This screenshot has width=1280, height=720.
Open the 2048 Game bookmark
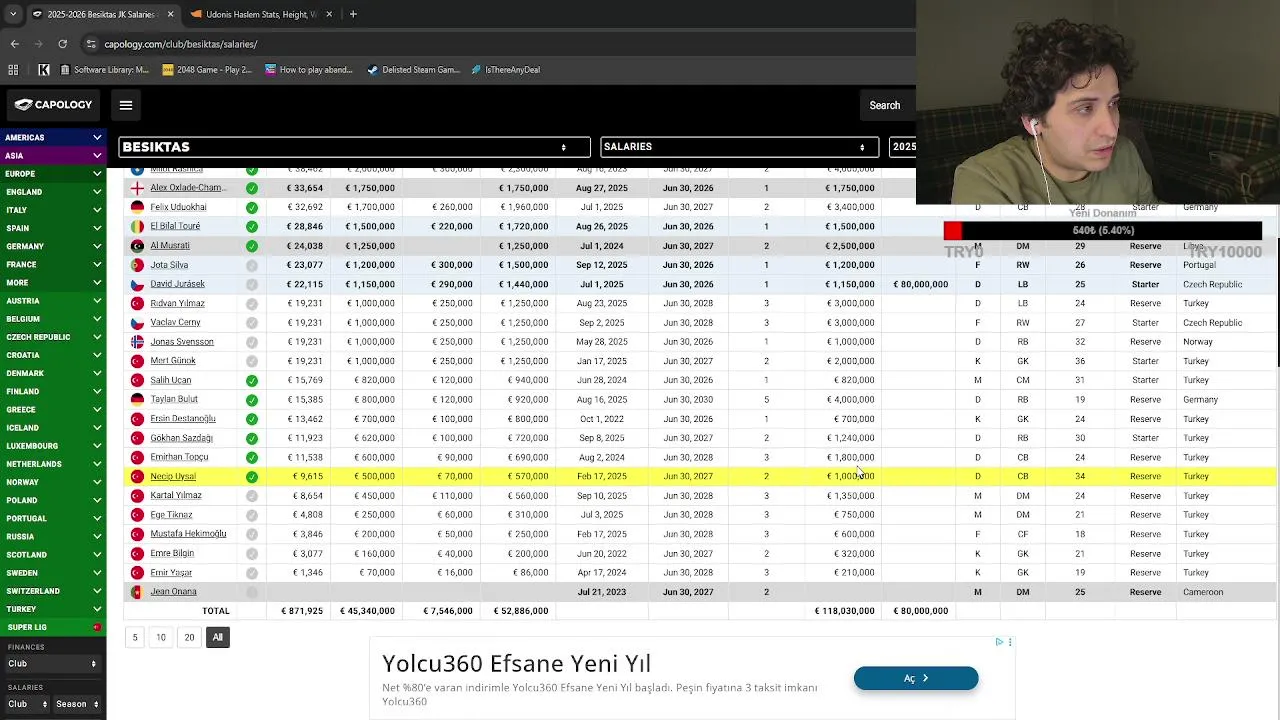[x=206, y=70]
